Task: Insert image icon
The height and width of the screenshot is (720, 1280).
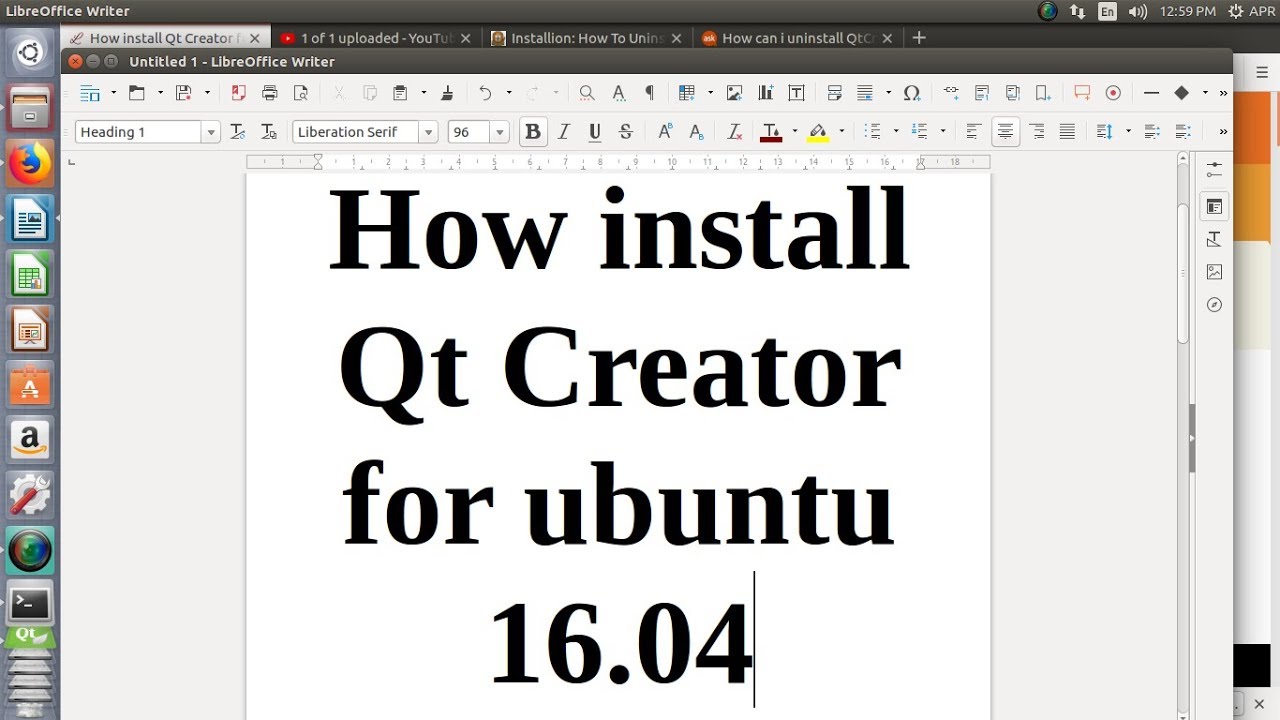Action: tap(734, 93)
